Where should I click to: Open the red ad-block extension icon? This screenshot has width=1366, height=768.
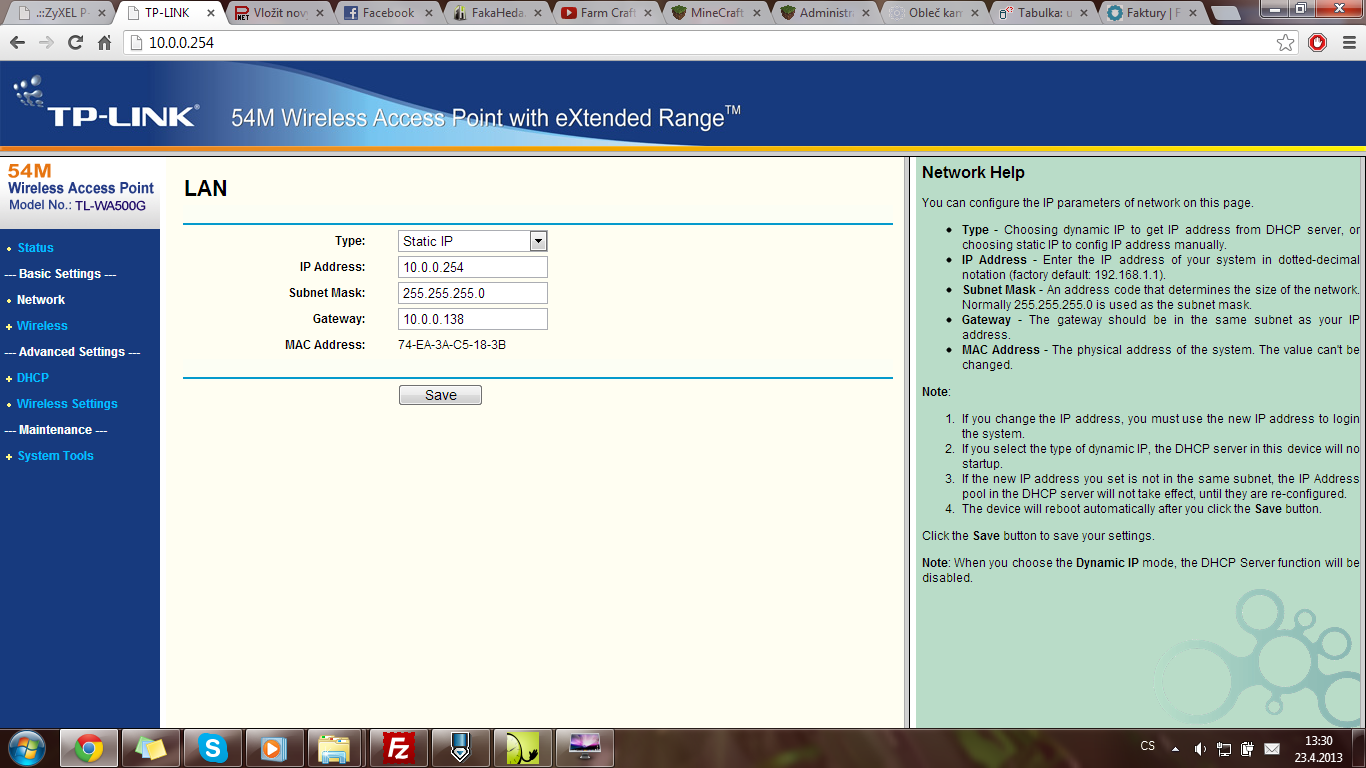pos(1318,43)
